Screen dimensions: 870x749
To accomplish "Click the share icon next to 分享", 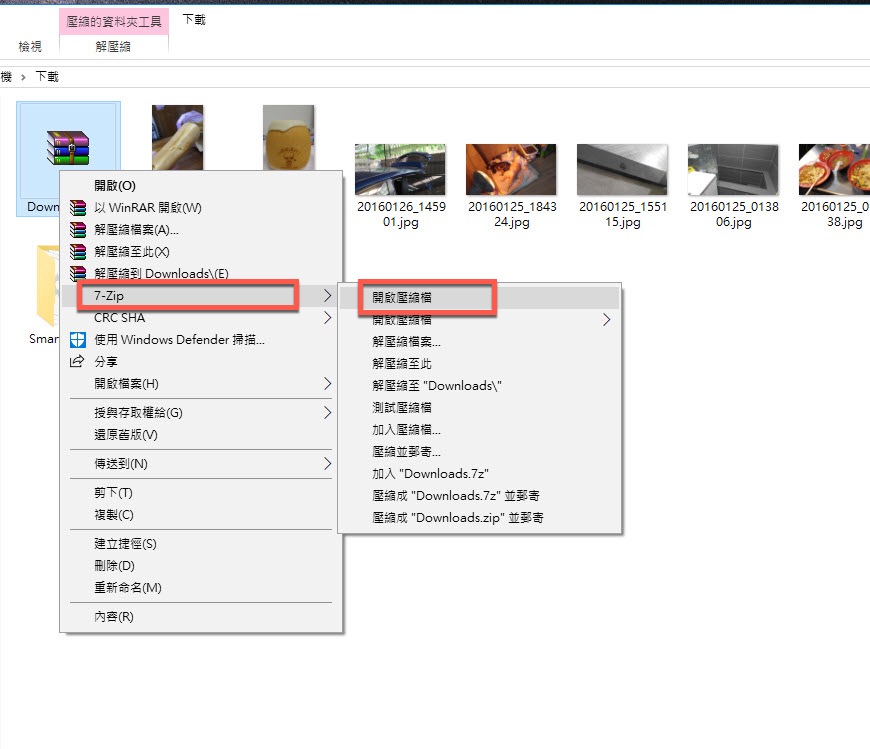I will click(x=77, y=362).
